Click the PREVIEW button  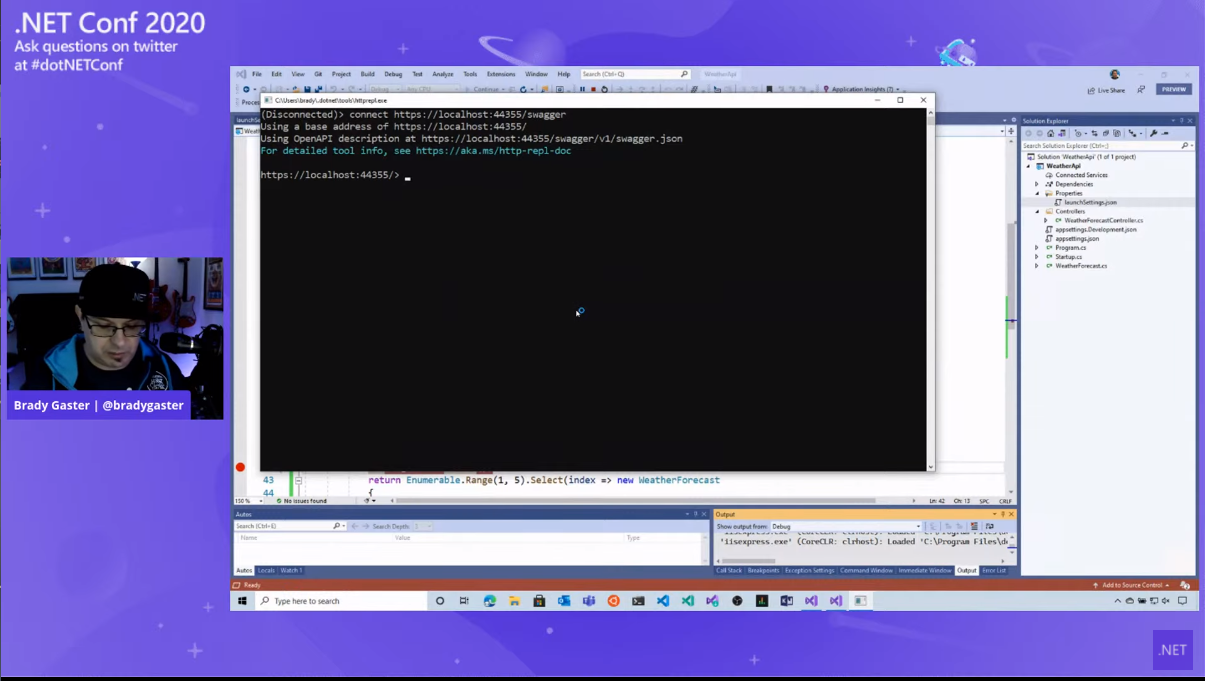click(1173, 89)
